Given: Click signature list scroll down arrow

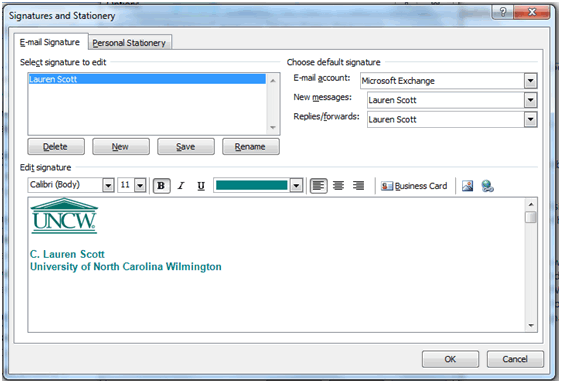Looking at the screenshot, I should (x=273, y=127).
